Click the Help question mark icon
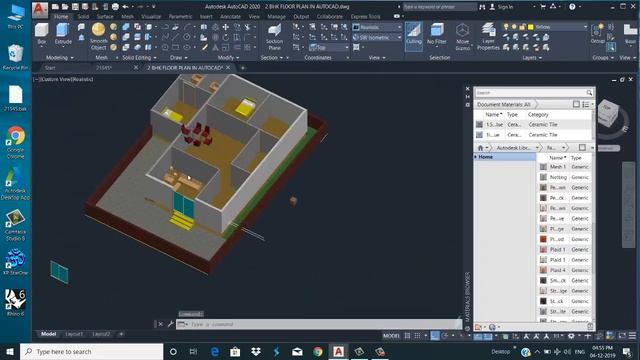Viewport: 640px width, 360px height. click(572, 7)
